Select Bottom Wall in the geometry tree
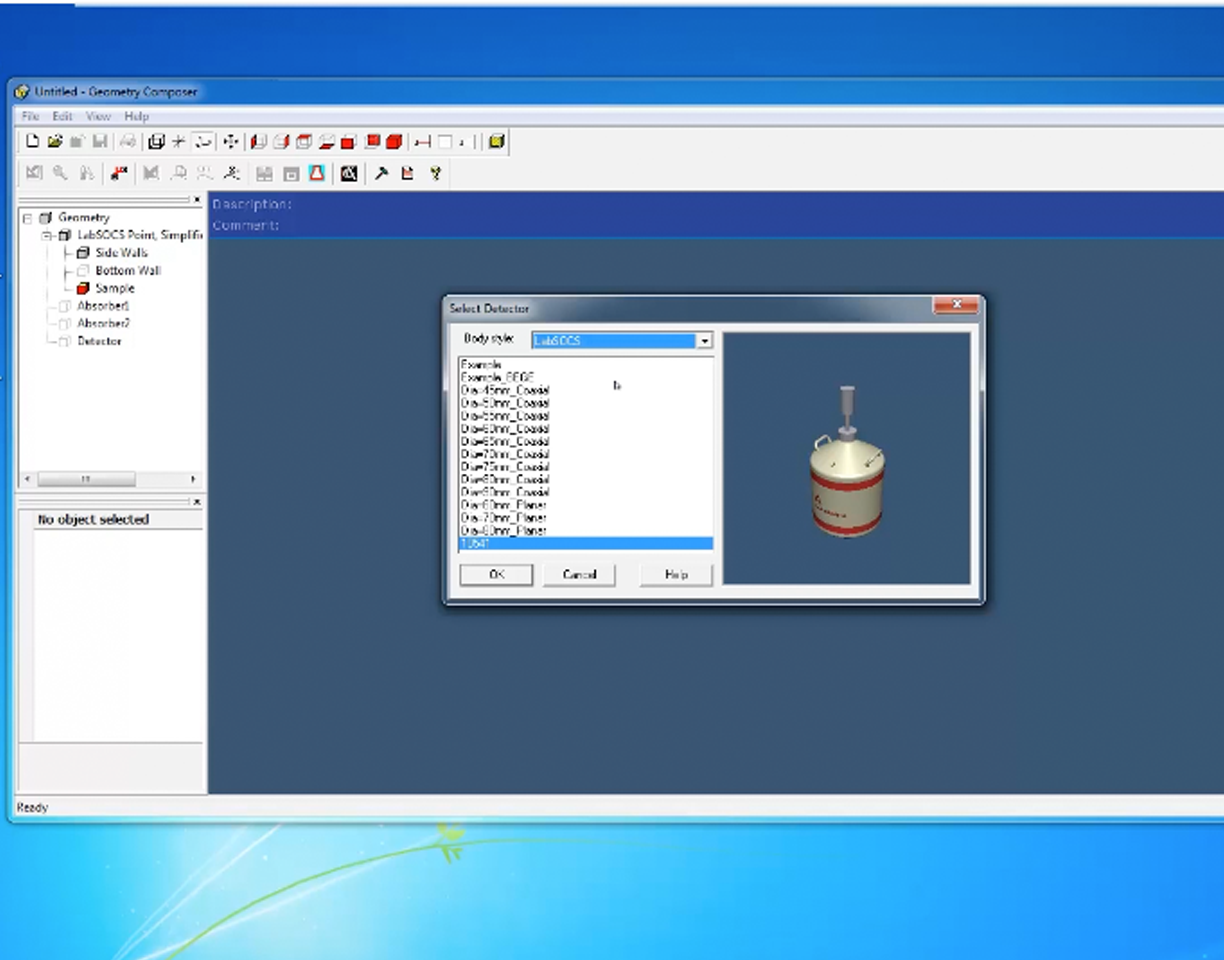This screenshot has width=1224, height=960. (x=128, y=271)
